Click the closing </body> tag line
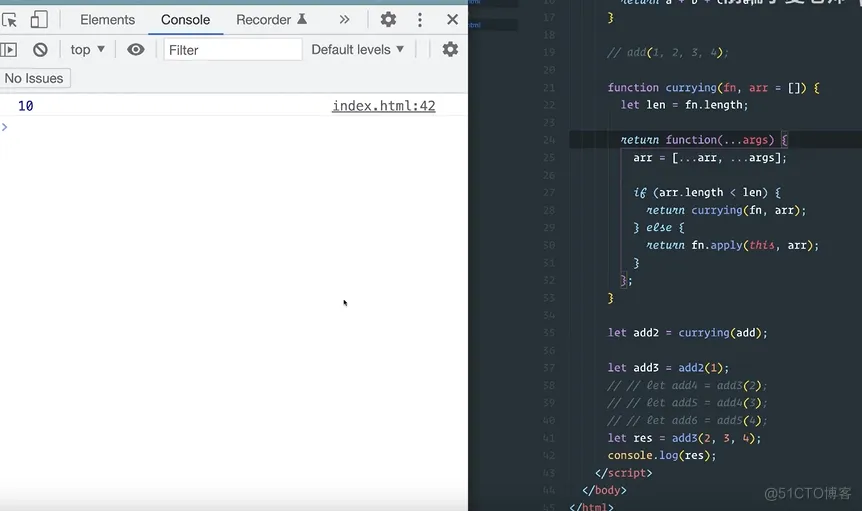 tap(604, 490)
